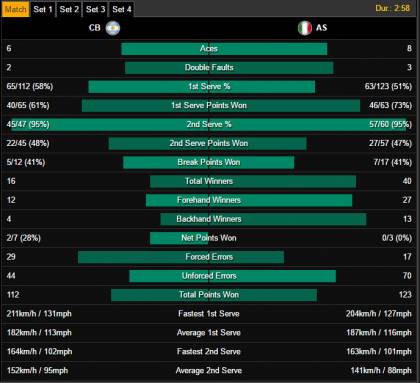Click AS's '141km/h / 88mph' value
The image size is (420, 383).
coord(381,371)
